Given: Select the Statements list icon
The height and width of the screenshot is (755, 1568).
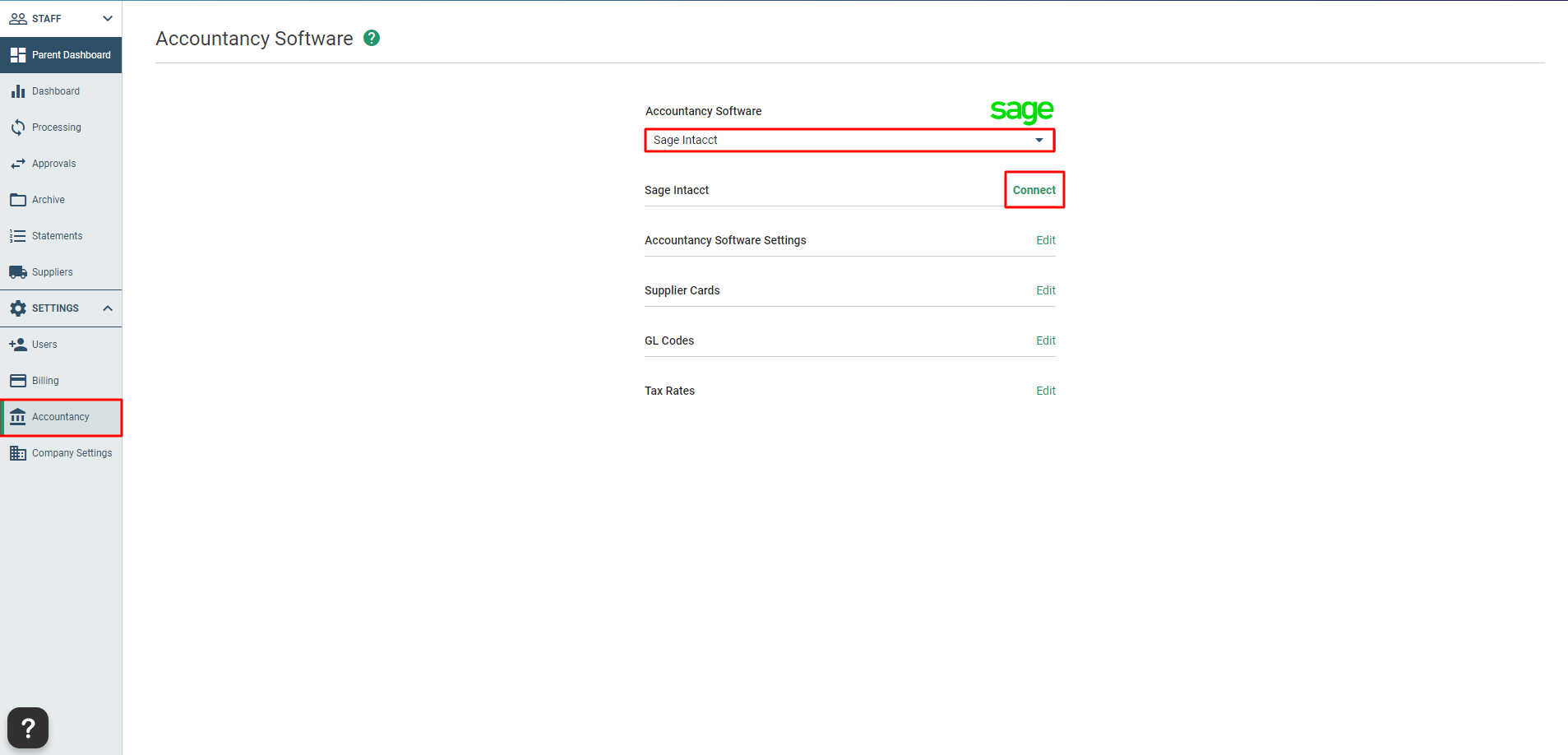Looking at the screenshot, I should point(18,235).
